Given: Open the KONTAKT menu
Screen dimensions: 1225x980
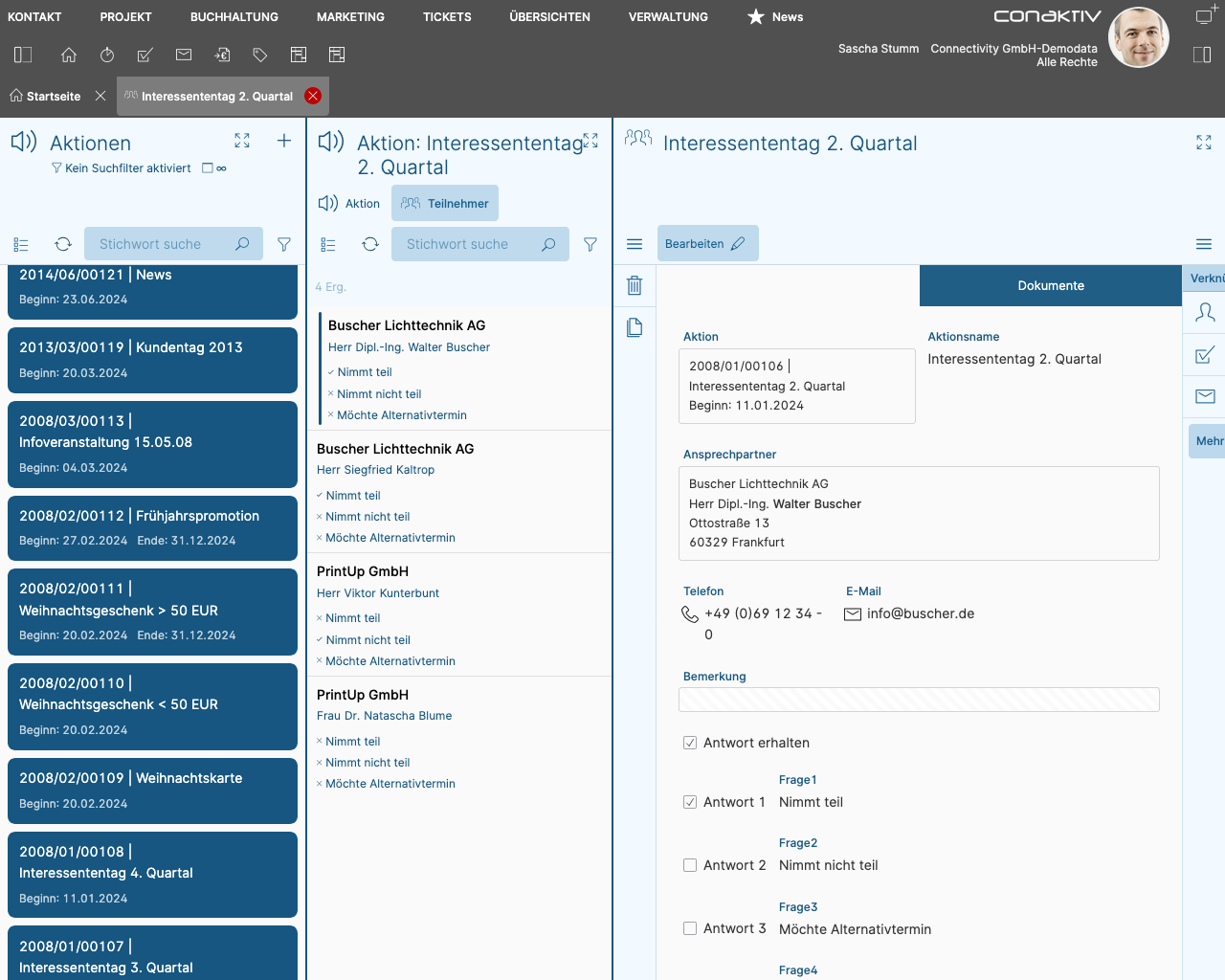Looking at the screenshot, I should 34,17.
